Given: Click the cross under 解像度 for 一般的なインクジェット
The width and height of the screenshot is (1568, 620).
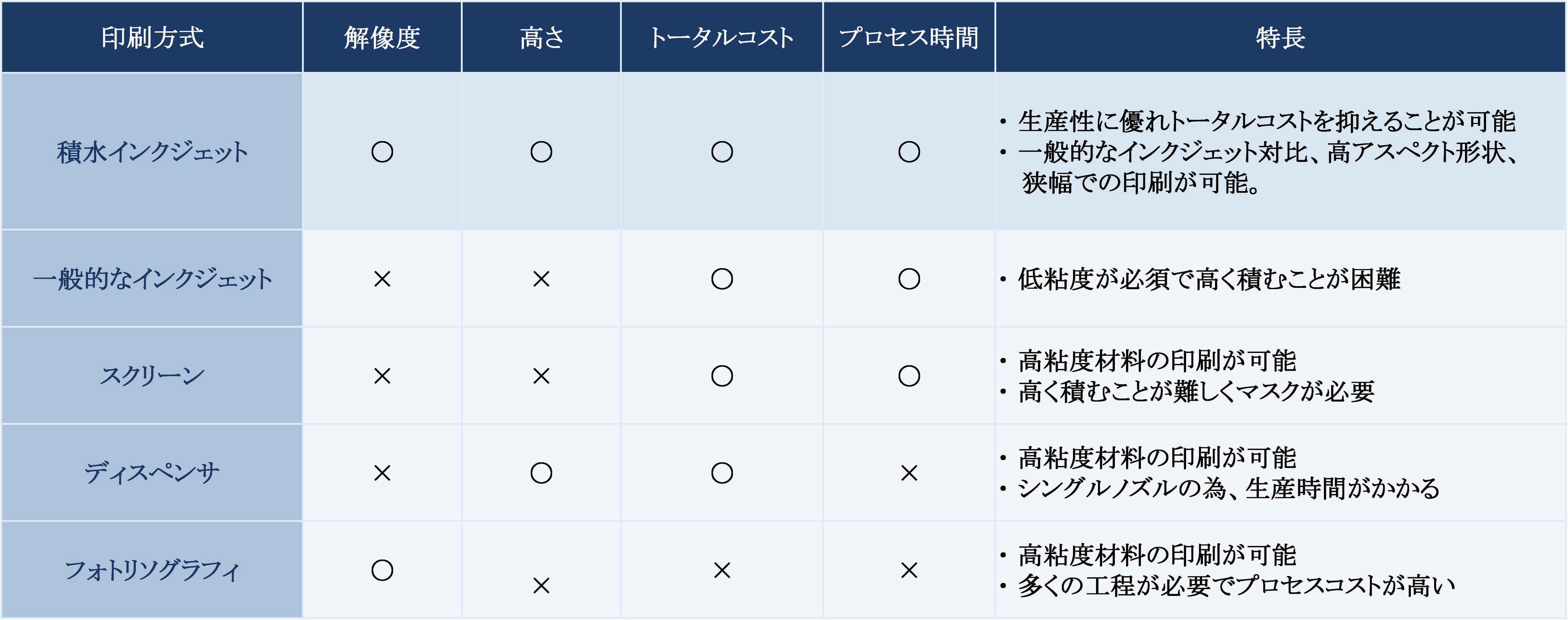Looking at the screenshot, I should pos(382,279).
